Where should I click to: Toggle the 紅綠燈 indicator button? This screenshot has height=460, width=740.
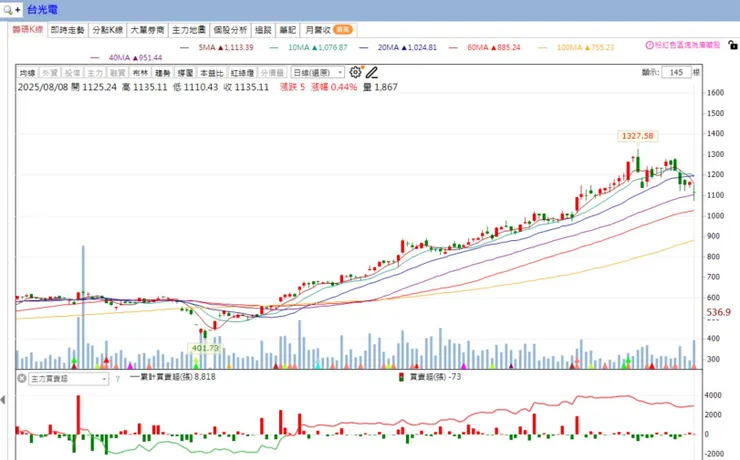243,73
